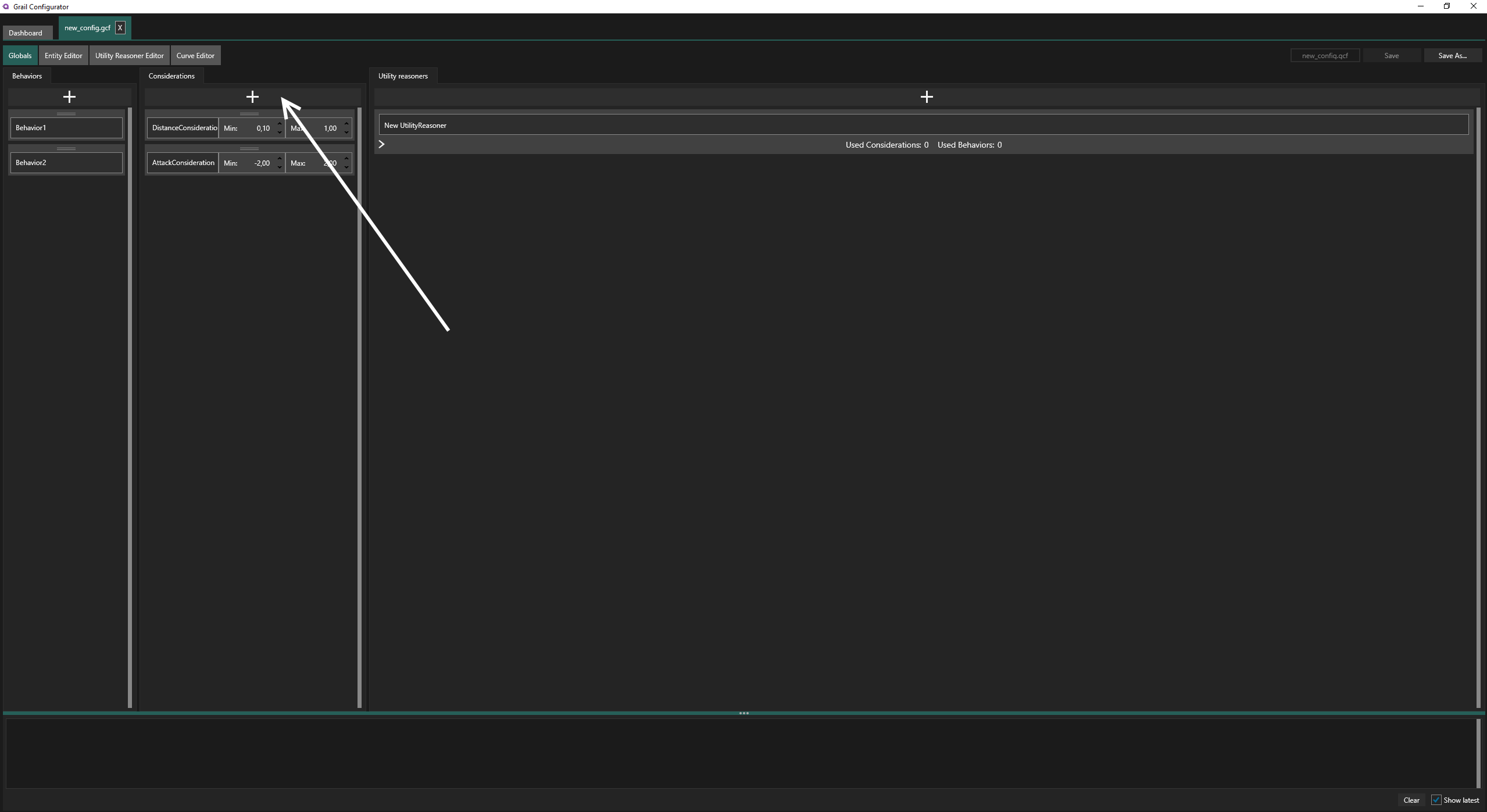Open the Curve Editor tab
This screenshot has width=1487, height=812.
[195, 55]
